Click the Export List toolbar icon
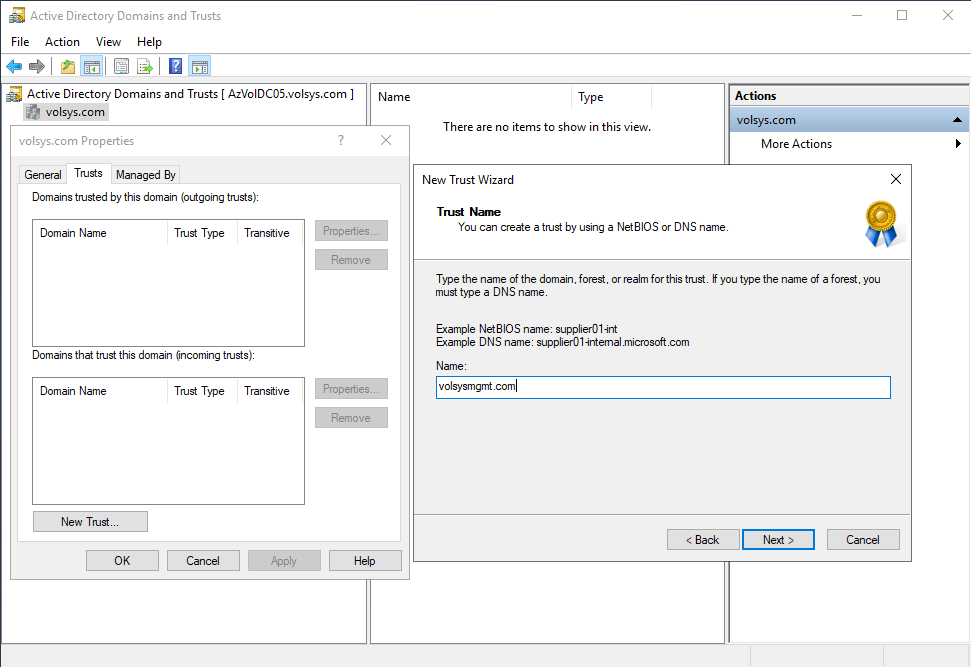This screenshot has height=667, width=971. tap(145, 67)
